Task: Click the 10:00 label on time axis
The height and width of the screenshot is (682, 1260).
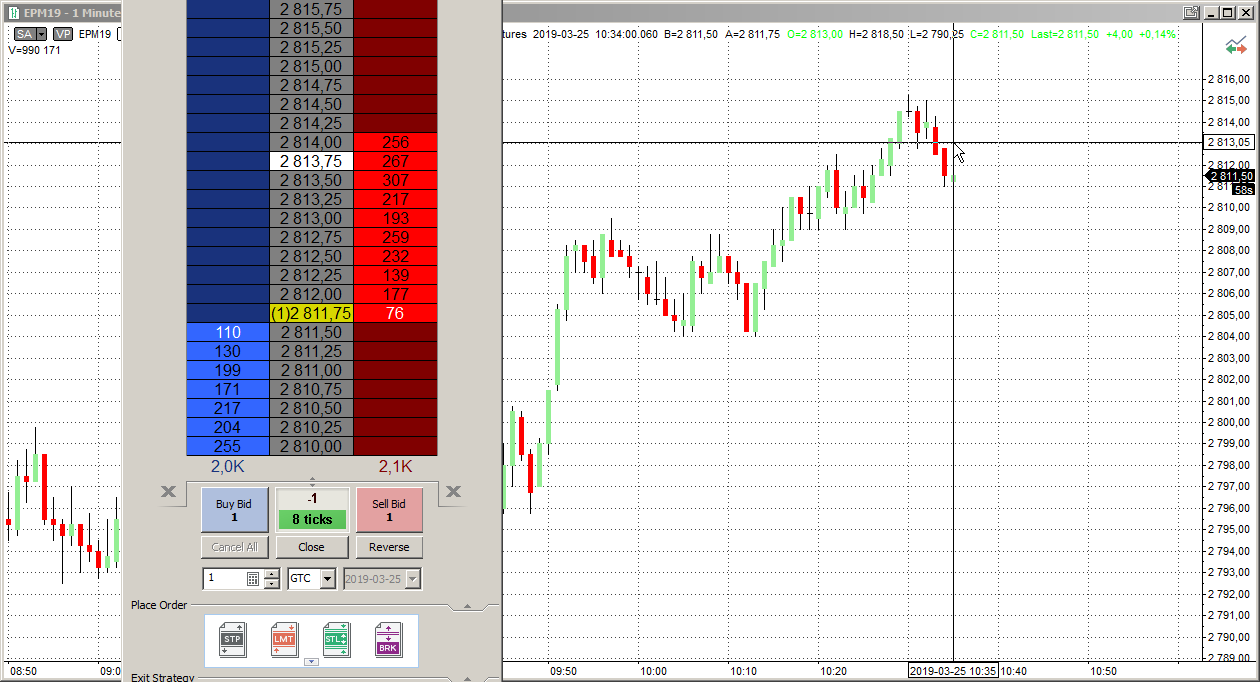Action: (x=654, y=671)
